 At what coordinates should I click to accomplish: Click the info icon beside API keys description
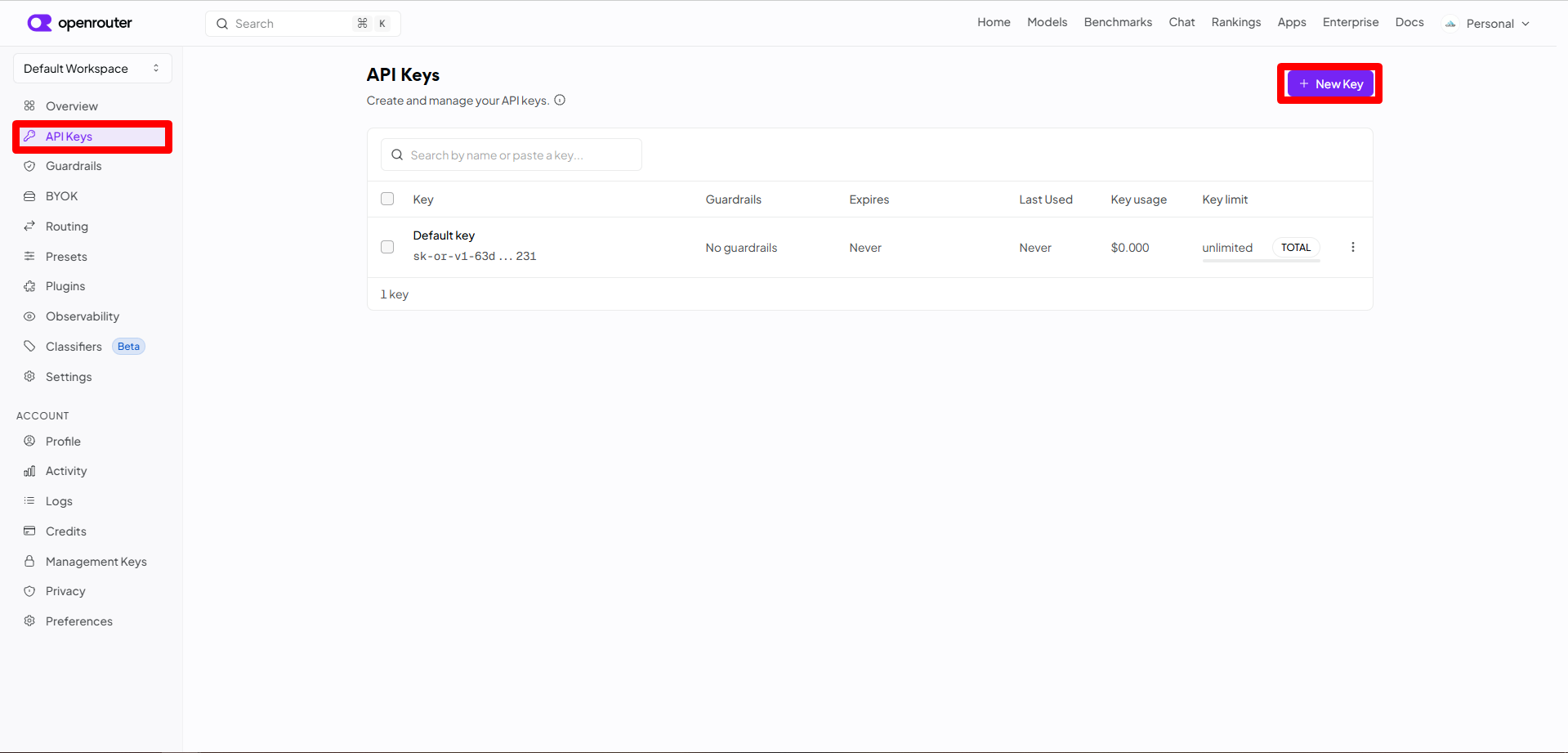point(560,101)
